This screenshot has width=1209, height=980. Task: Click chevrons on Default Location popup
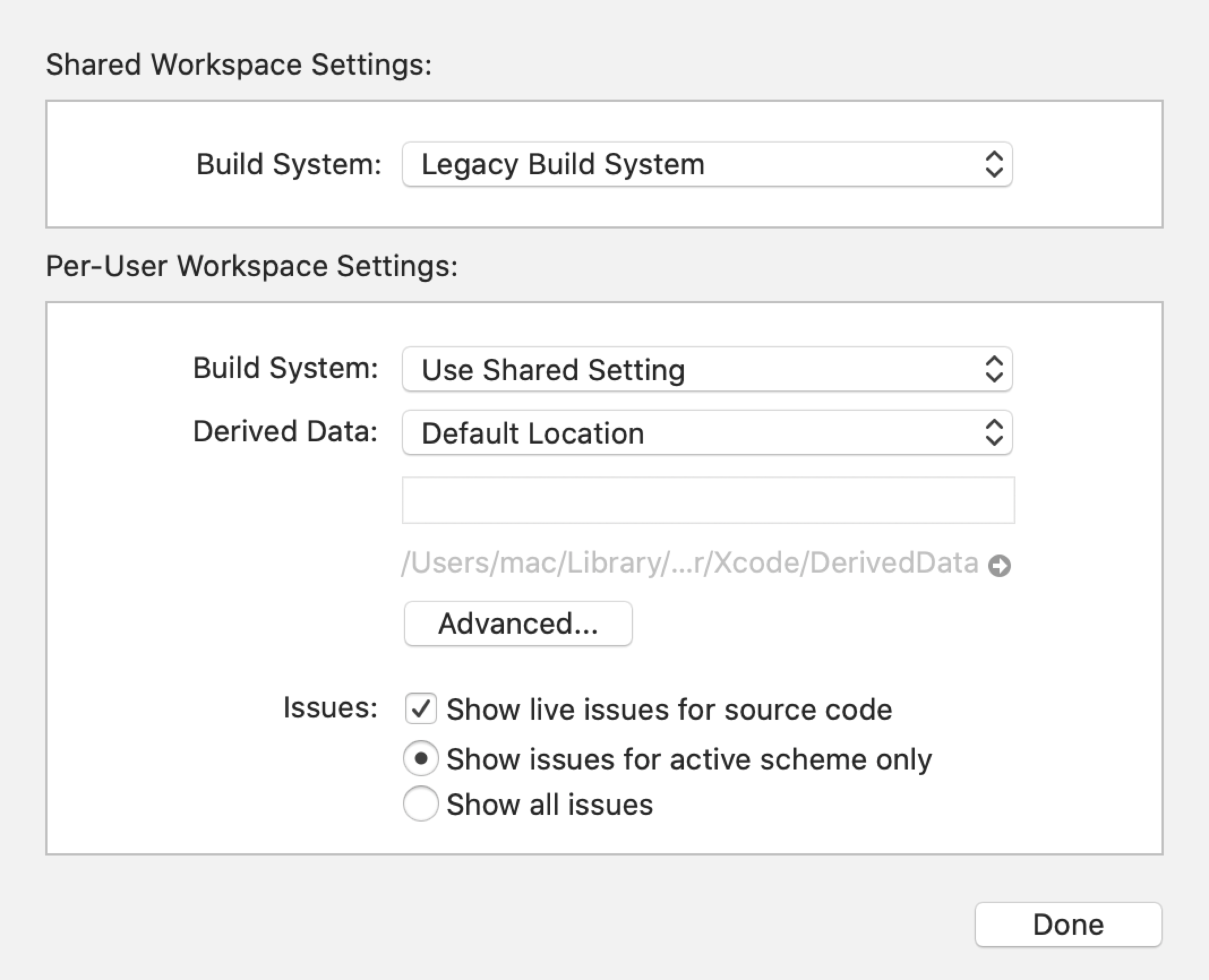pos(994,433)
